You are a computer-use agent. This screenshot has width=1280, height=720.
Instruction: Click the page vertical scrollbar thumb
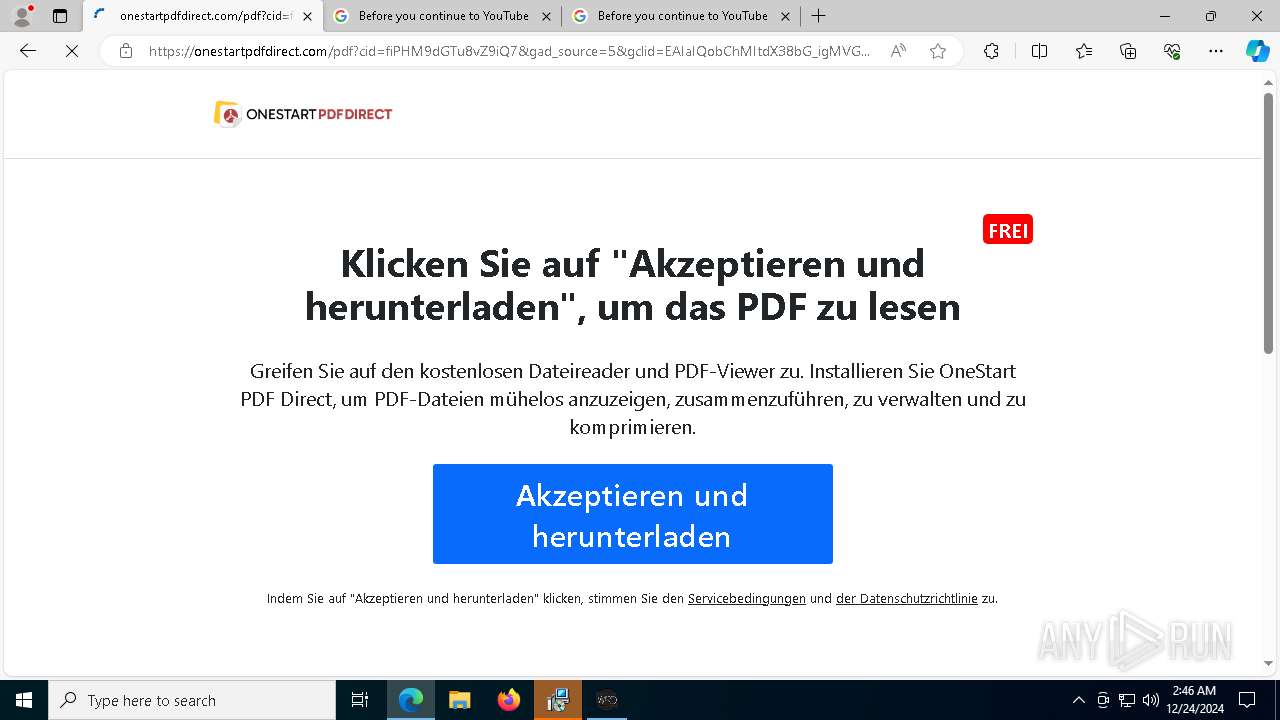tap(1268, 224)
